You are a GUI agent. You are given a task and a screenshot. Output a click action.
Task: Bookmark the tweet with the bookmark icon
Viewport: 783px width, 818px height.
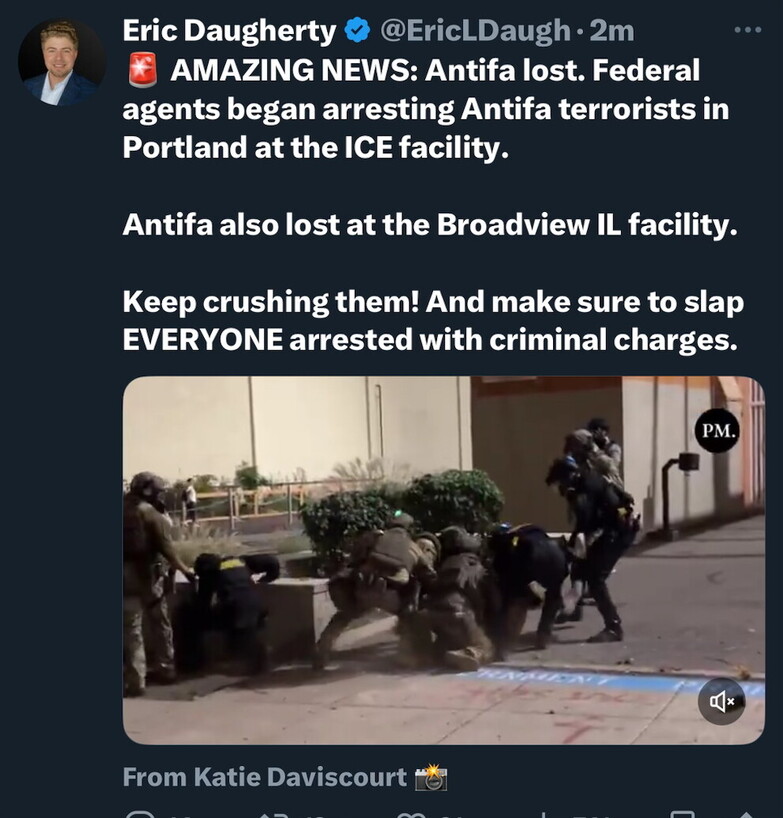pyautogui.click(x=682, y=813)
